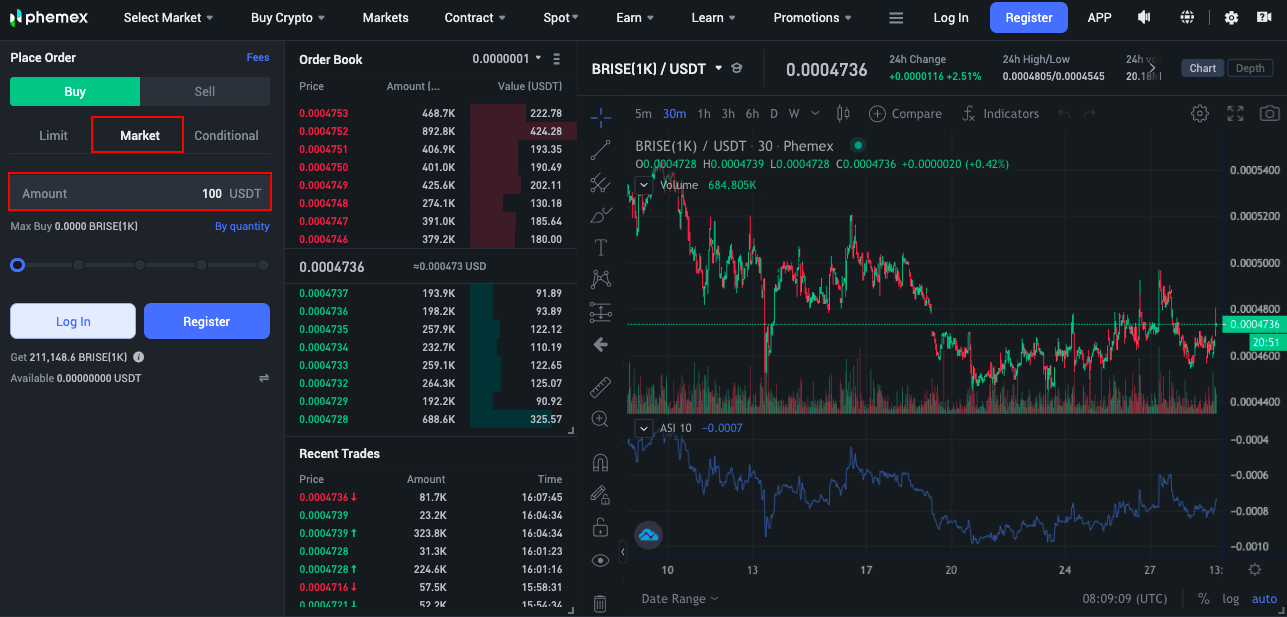Toggle stay in drawing mode
The image size is (1287, 617).
[x=600, y=494]
